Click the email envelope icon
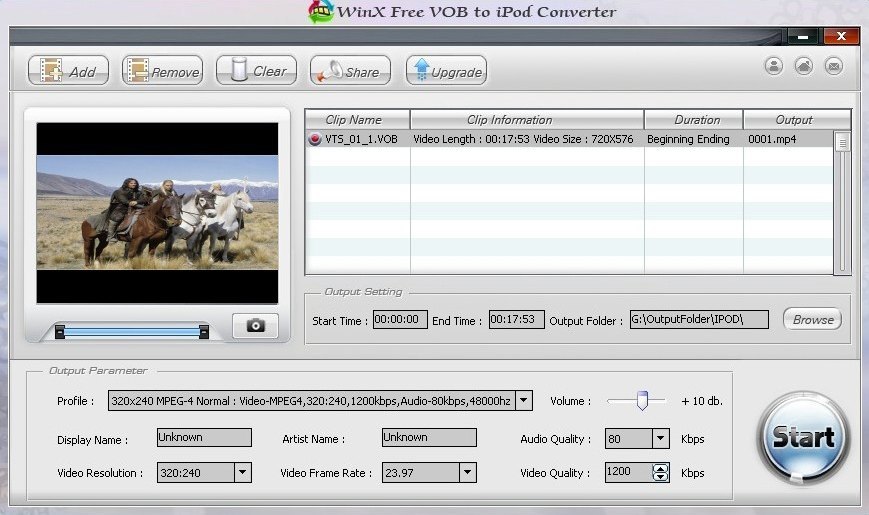The image size is (869, 515). (834, 67)
